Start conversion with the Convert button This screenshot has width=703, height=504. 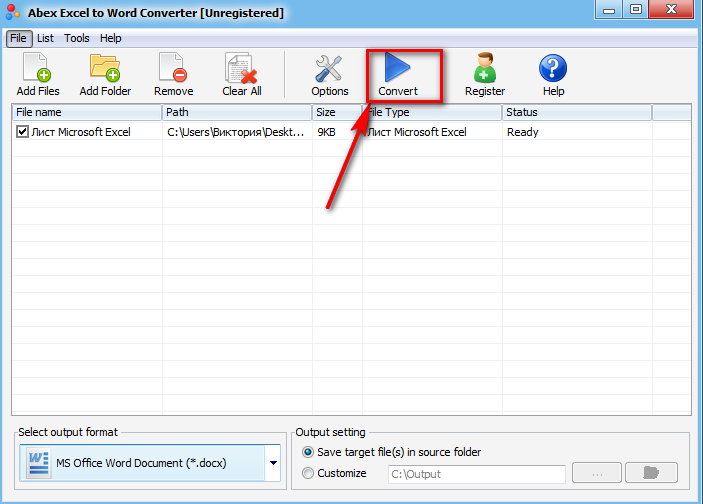pyautogui.click(x=398, y=74)
